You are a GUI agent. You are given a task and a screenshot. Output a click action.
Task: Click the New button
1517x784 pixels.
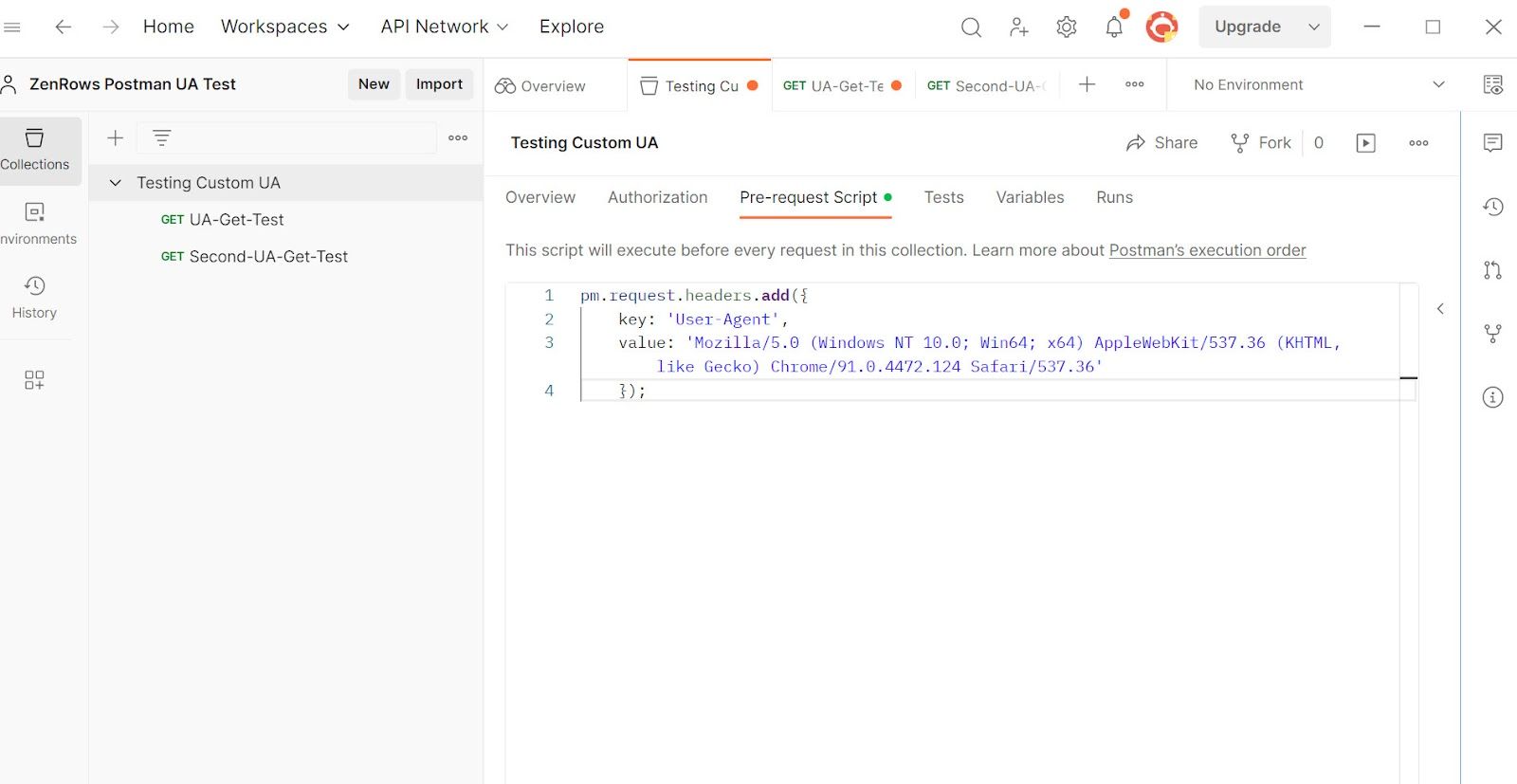374,84
